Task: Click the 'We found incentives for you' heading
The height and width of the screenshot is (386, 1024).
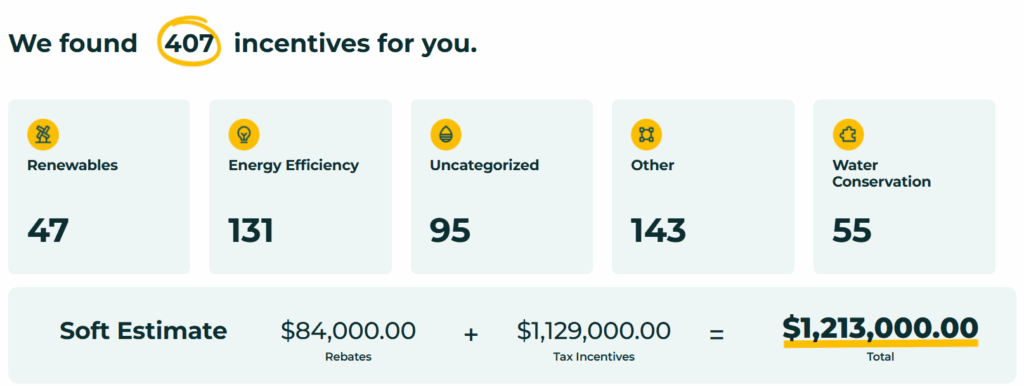Action: (242, 44)
